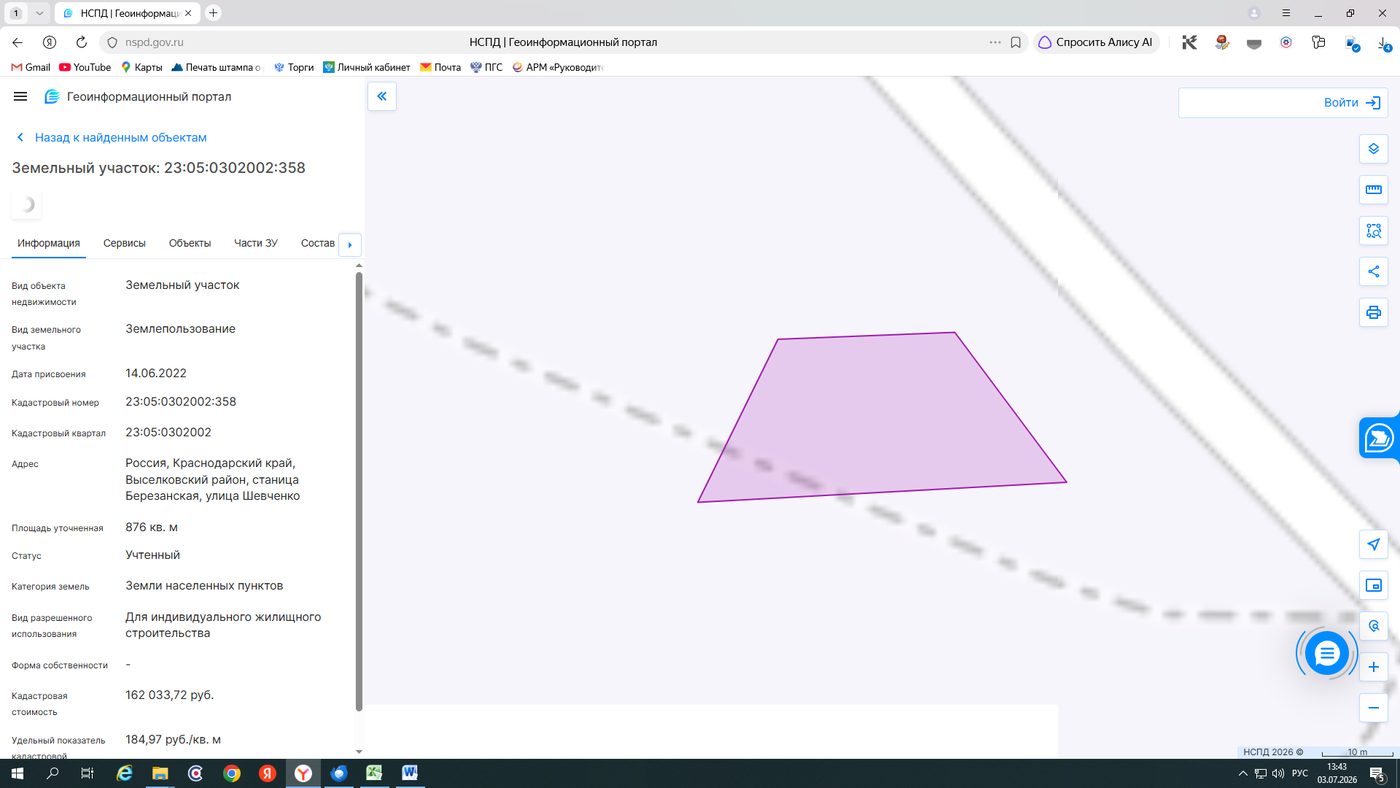Switch to the Объекты tab

[x=190, y=243]
